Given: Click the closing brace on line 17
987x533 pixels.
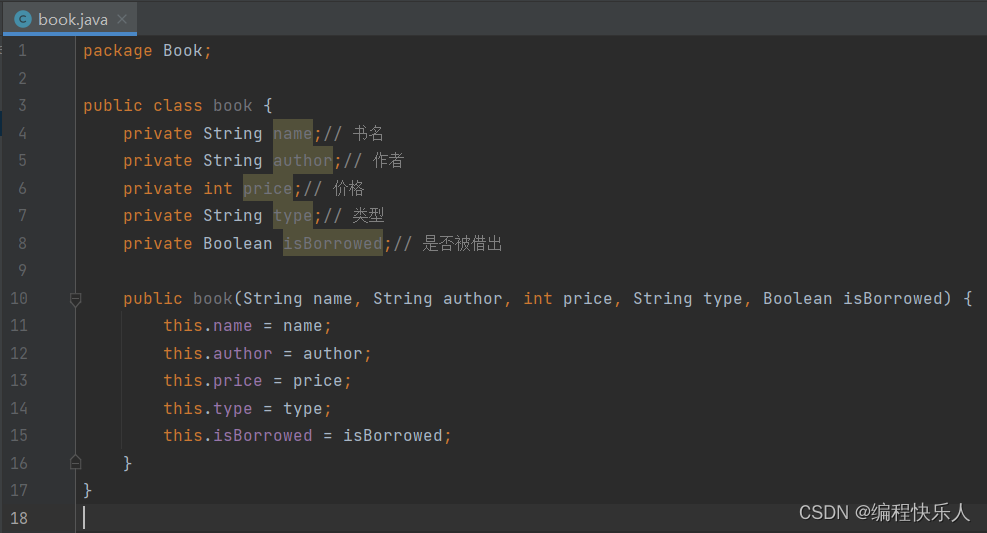Looking at the screenshot, I should click(87, 490).
